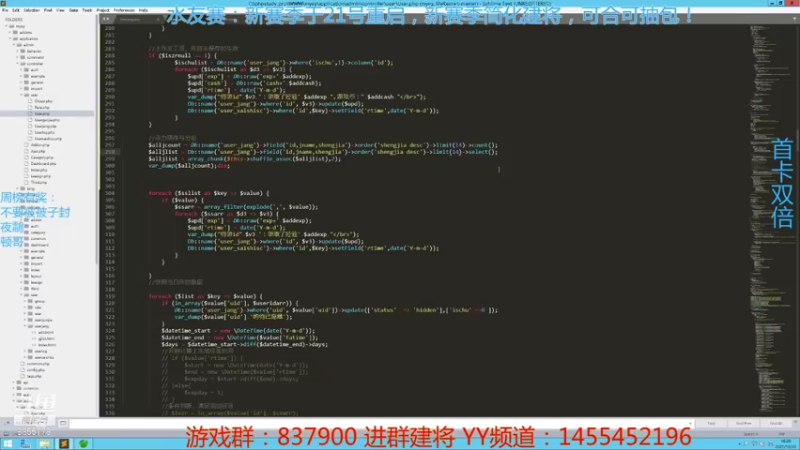Close the find panel
This screenshot has width=800, height=450.
coord(795,422)
